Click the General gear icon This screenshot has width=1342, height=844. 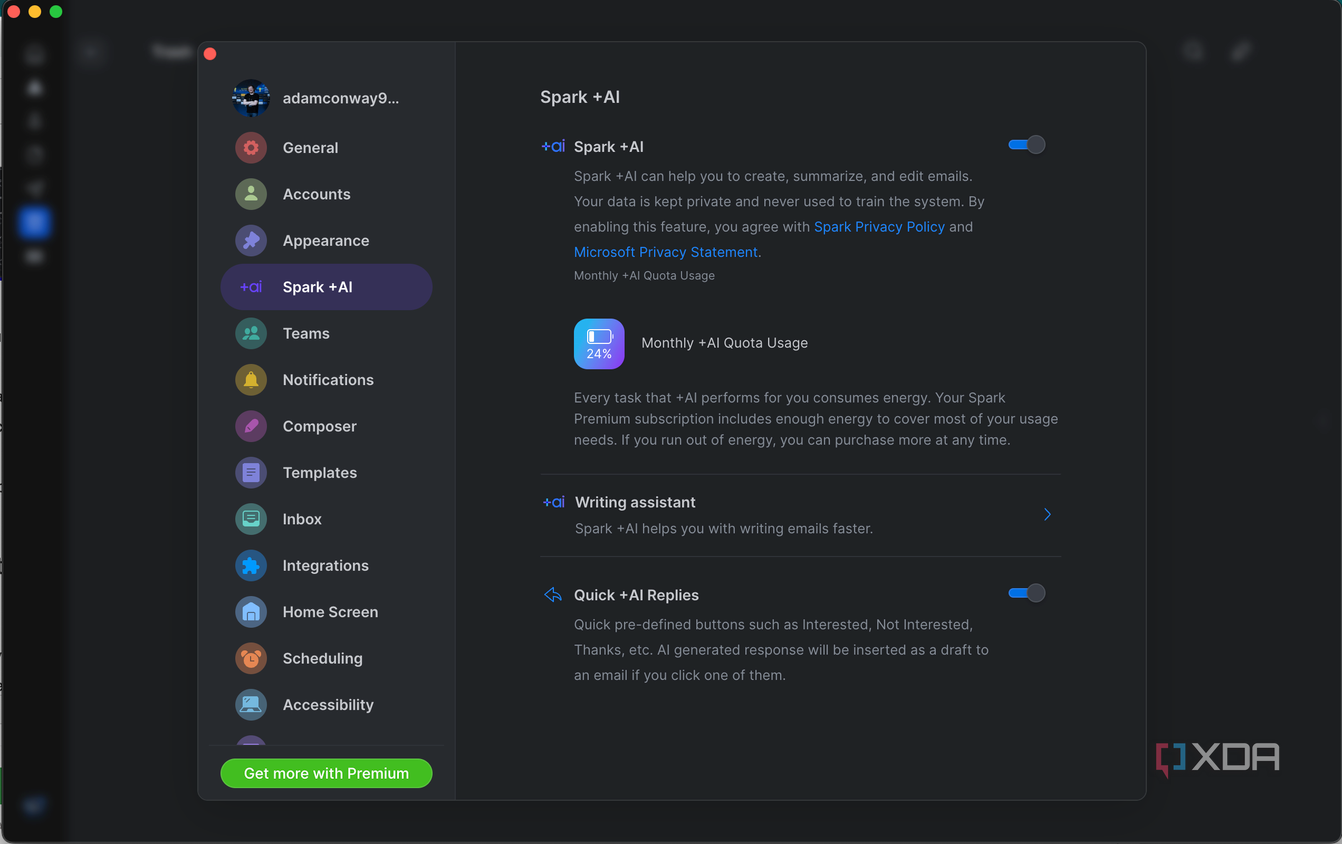coord(251,148)
